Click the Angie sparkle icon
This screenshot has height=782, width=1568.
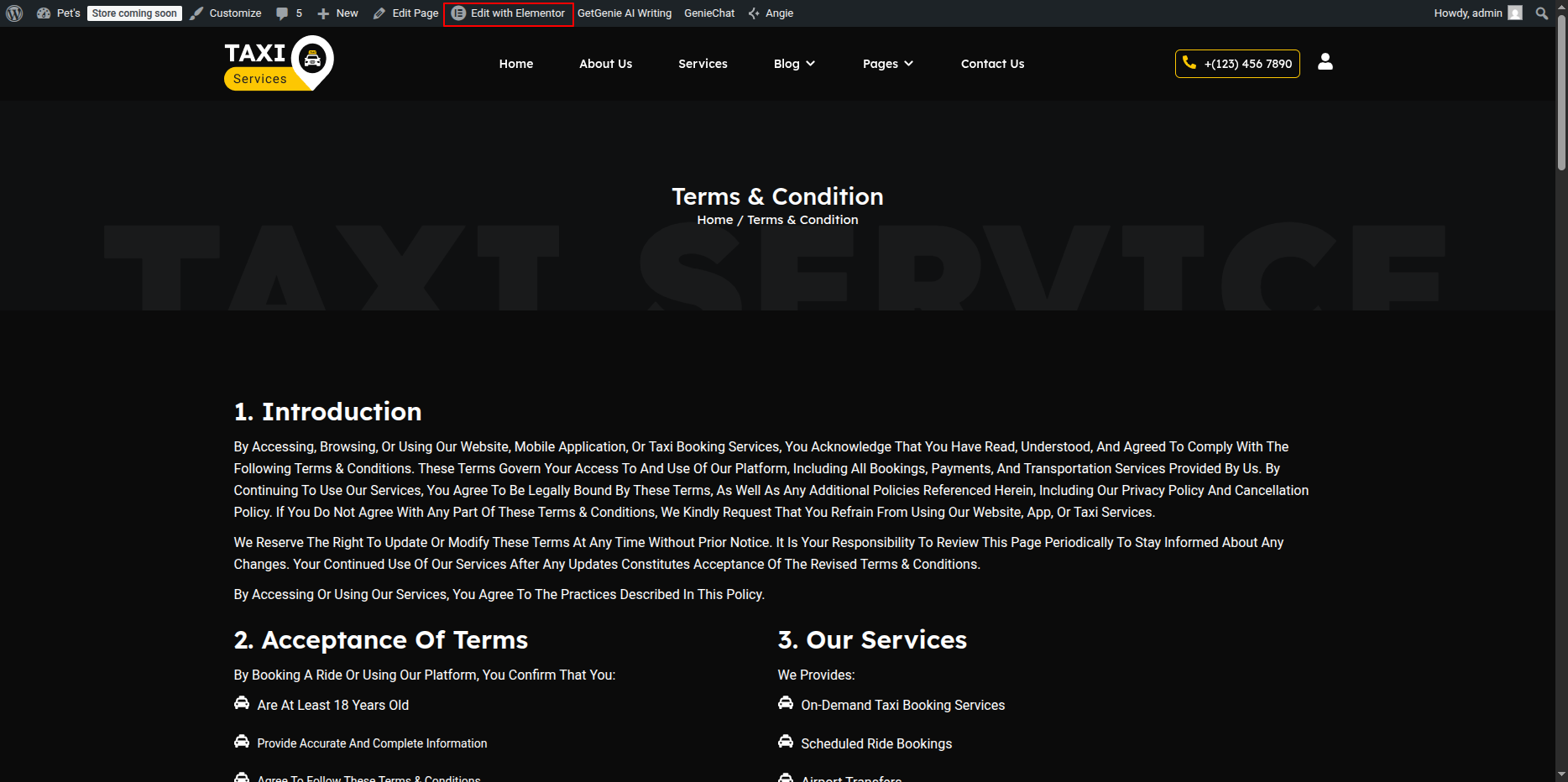click(754, 13)
